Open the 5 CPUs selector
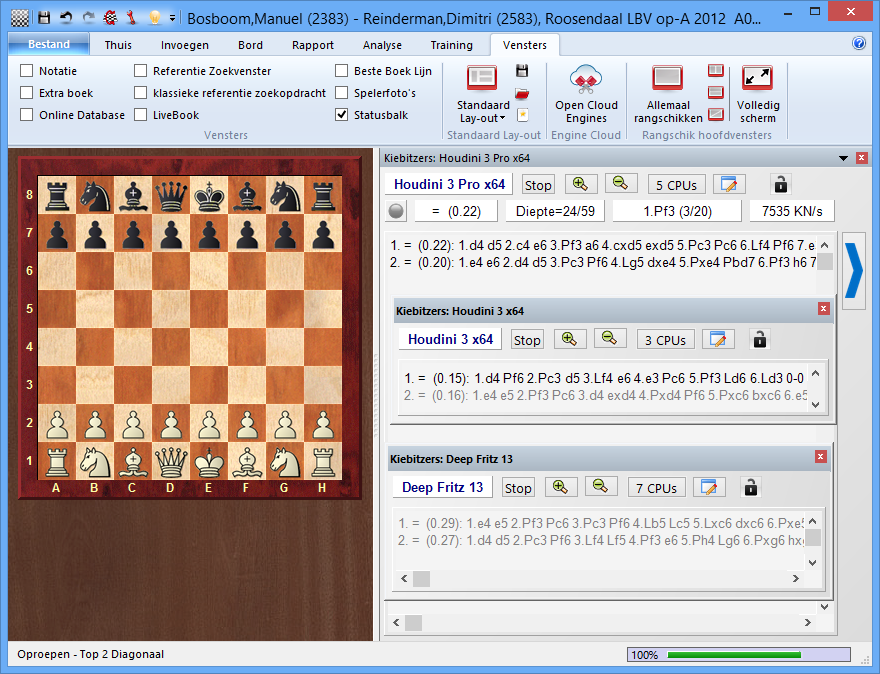The image size is (880, 674). point(676,185)
